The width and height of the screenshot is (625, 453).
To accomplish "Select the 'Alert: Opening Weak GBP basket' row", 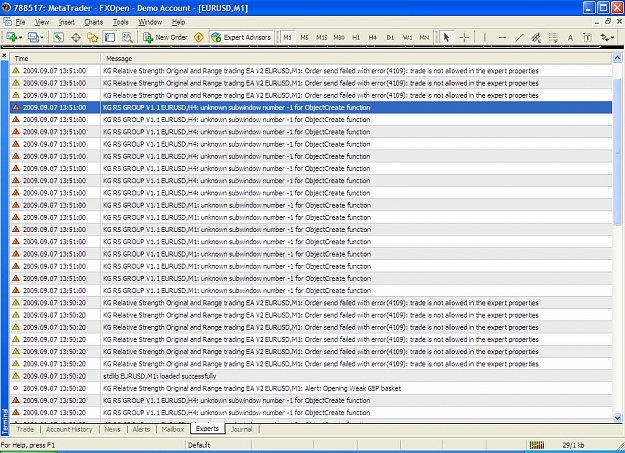I will (311, 388).
